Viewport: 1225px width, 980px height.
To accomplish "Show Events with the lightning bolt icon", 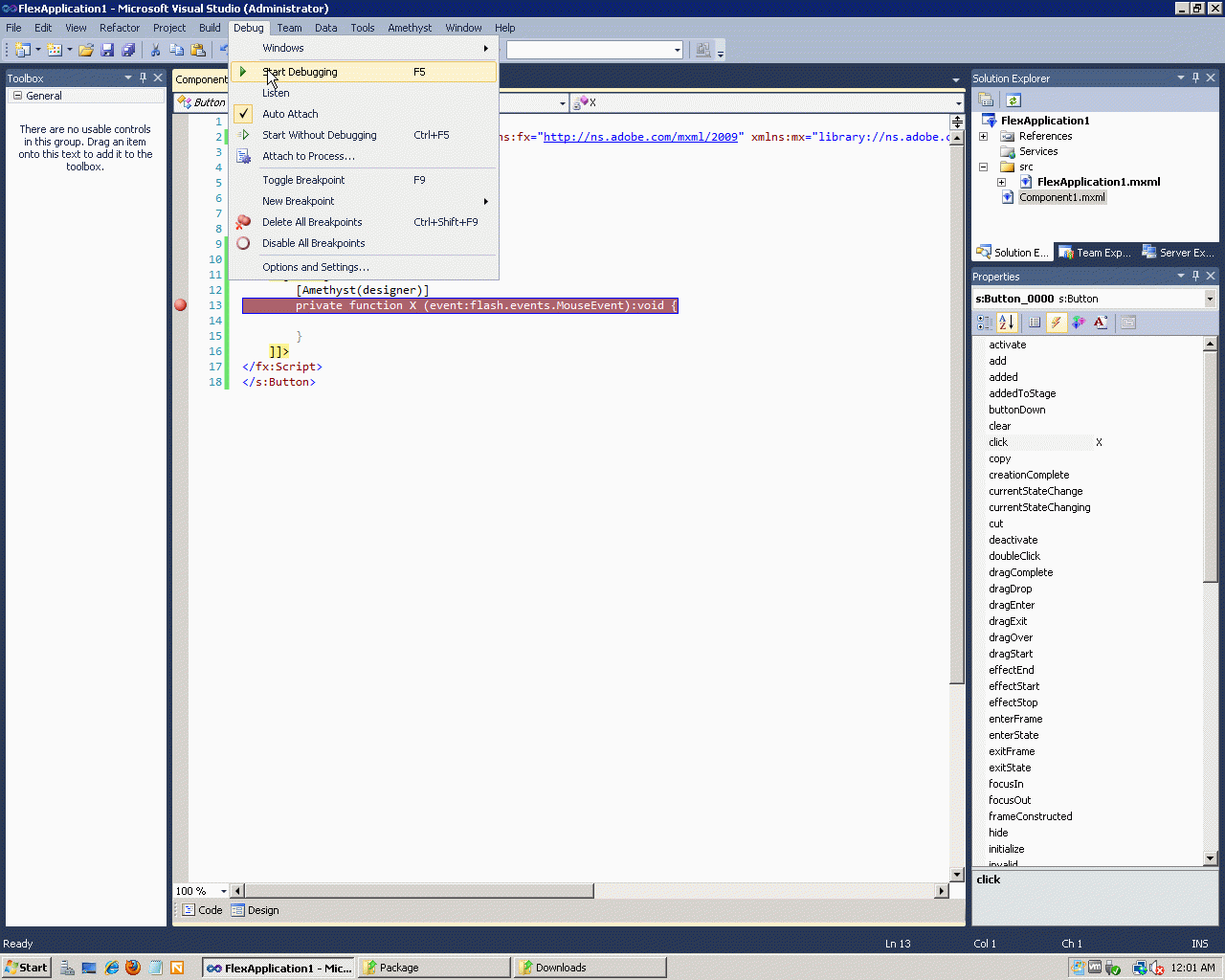I will (1057, 323).
